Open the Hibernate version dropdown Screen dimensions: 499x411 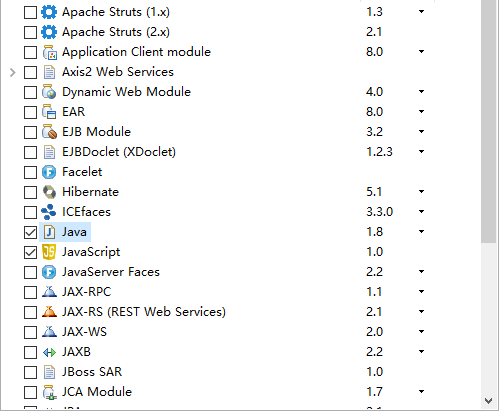click(421, 192)
